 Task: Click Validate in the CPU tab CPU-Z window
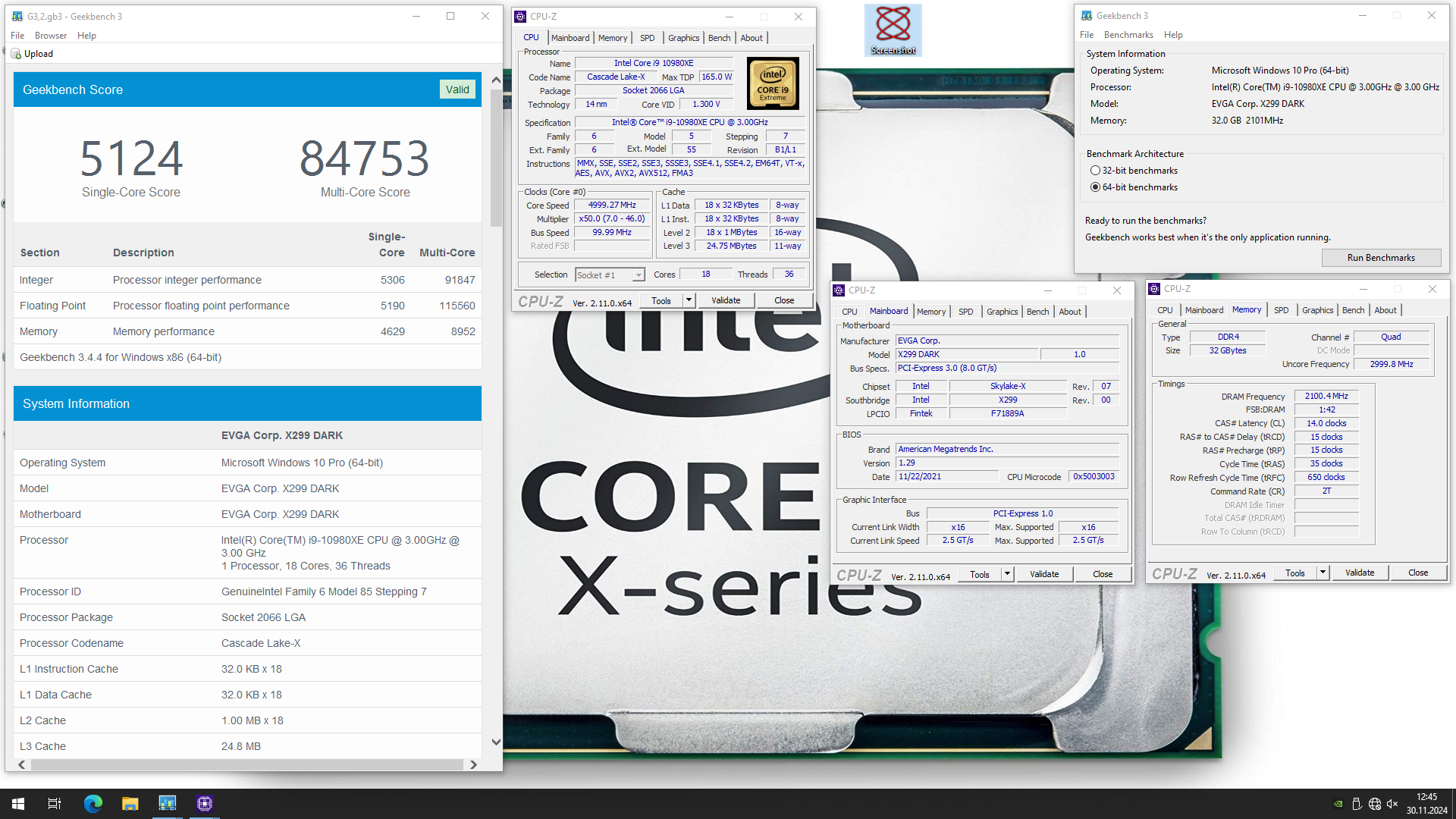[x=726, y=300]
